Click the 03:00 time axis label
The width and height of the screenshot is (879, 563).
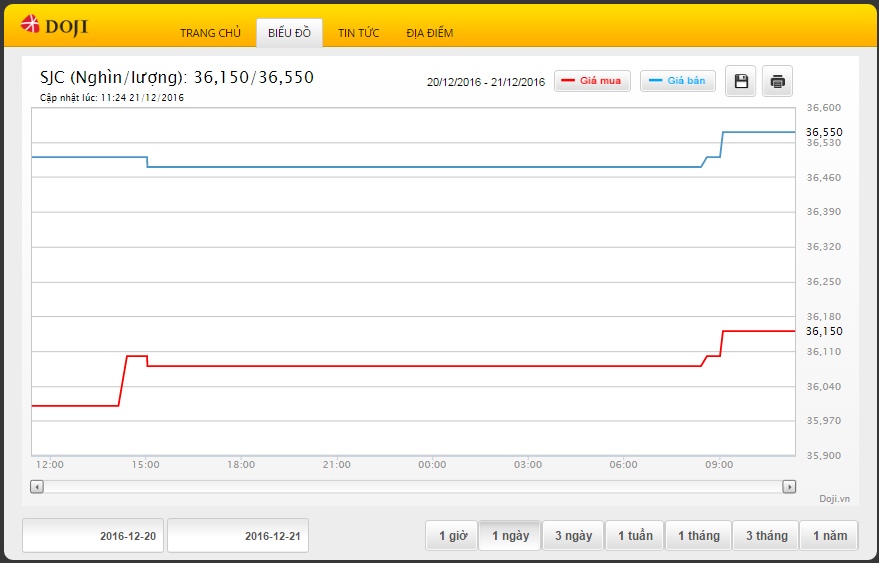[x=528, y=464]
